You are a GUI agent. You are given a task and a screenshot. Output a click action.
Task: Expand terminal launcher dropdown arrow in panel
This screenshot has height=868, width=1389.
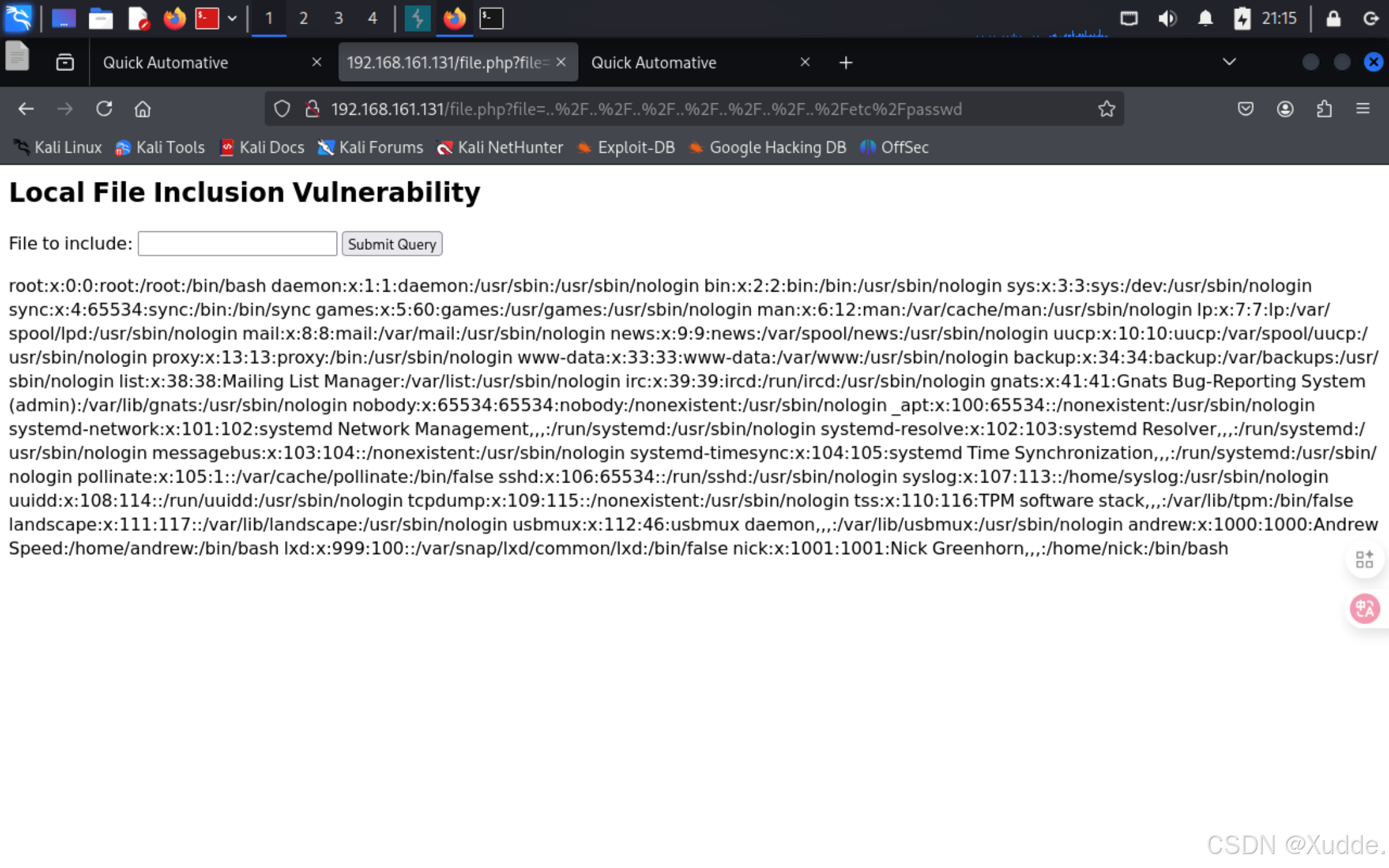click(232, 18)
